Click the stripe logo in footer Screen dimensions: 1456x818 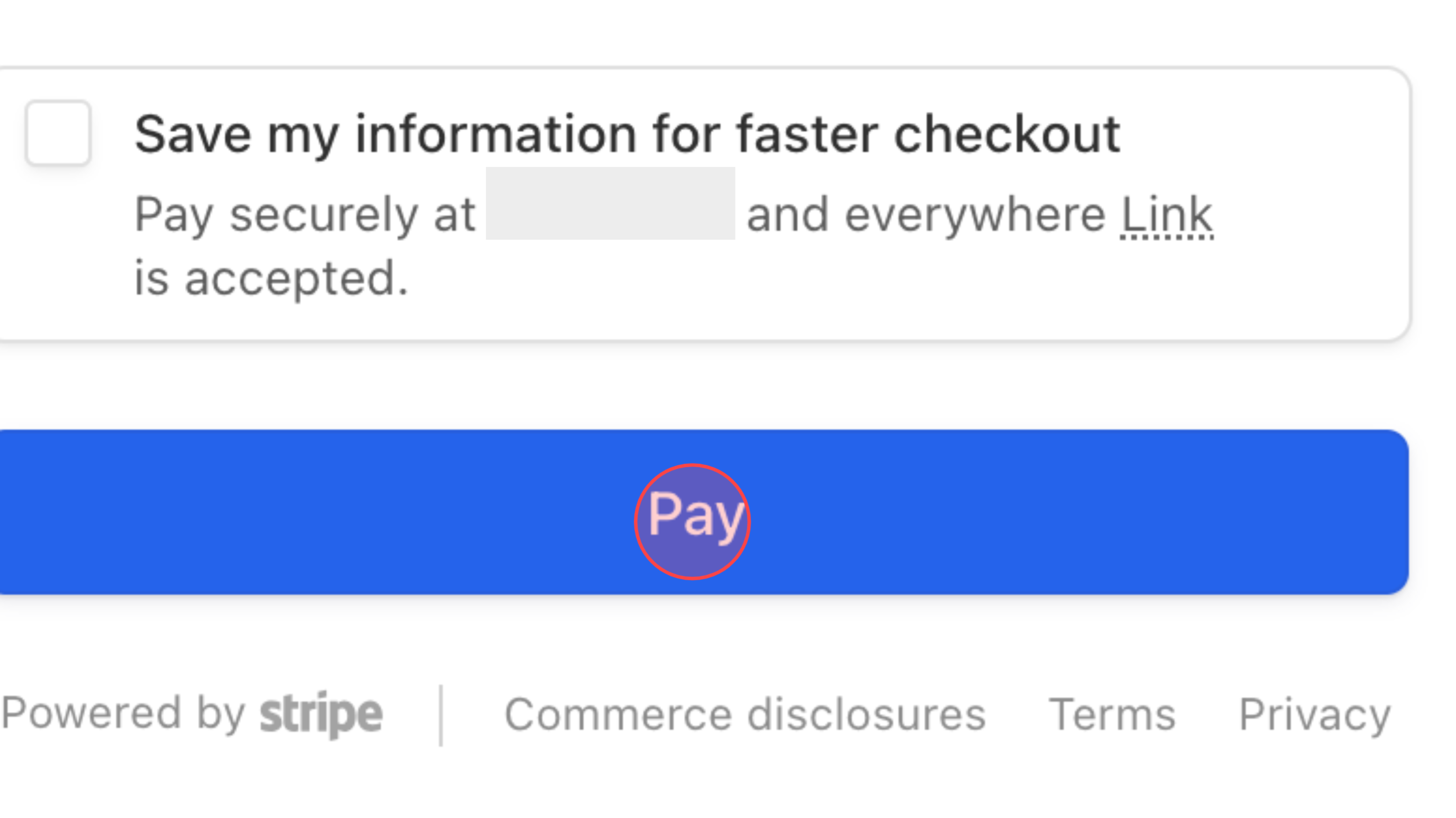pyautogui.click(x=321, y=714)
